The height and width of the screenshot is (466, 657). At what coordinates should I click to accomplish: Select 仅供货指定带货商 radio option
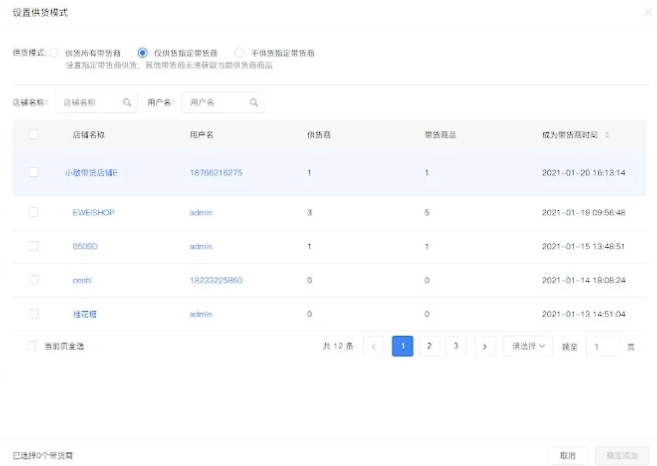pos(142,53)
